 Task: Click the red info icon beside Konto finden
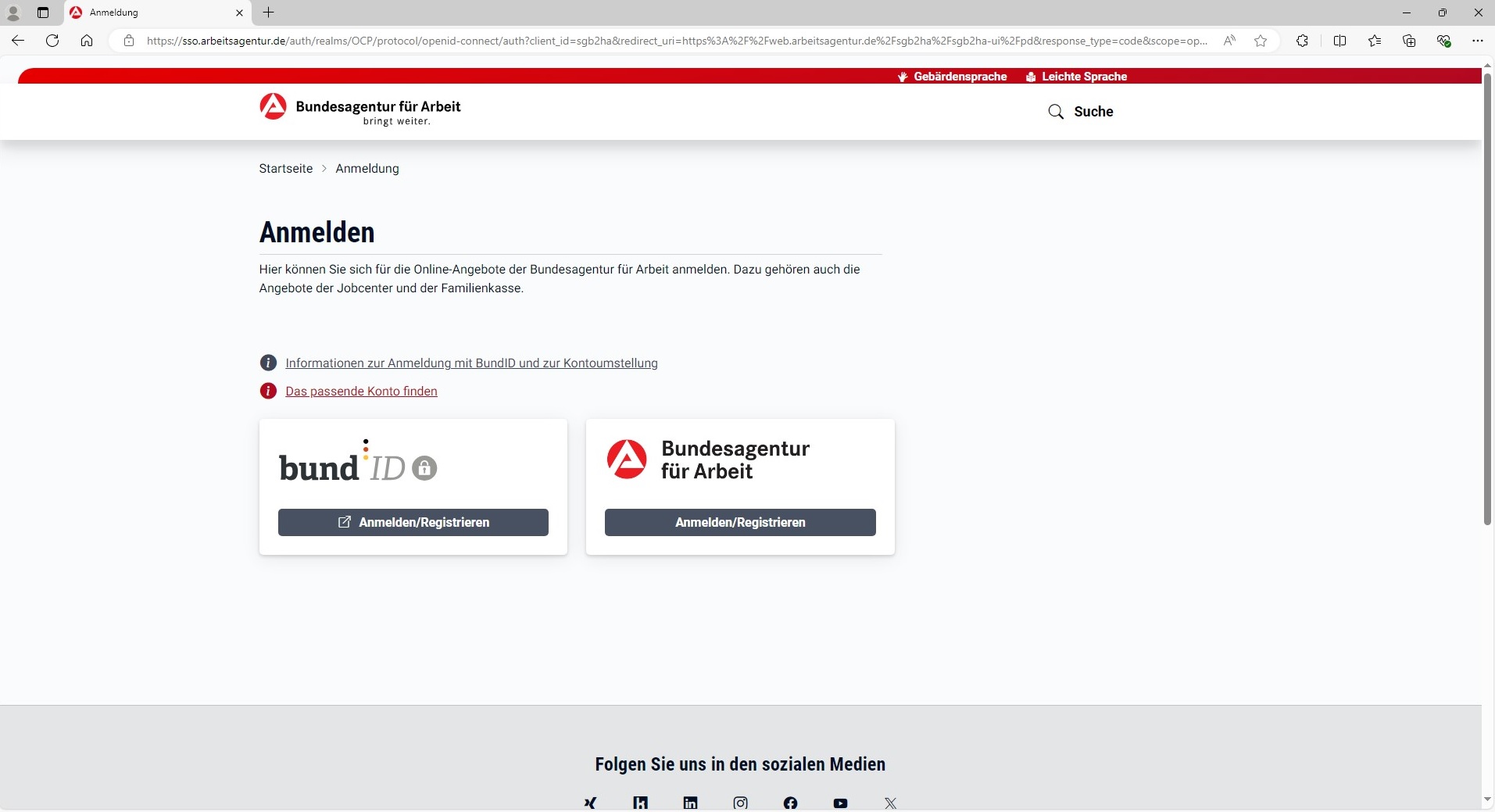click(268, 391)
